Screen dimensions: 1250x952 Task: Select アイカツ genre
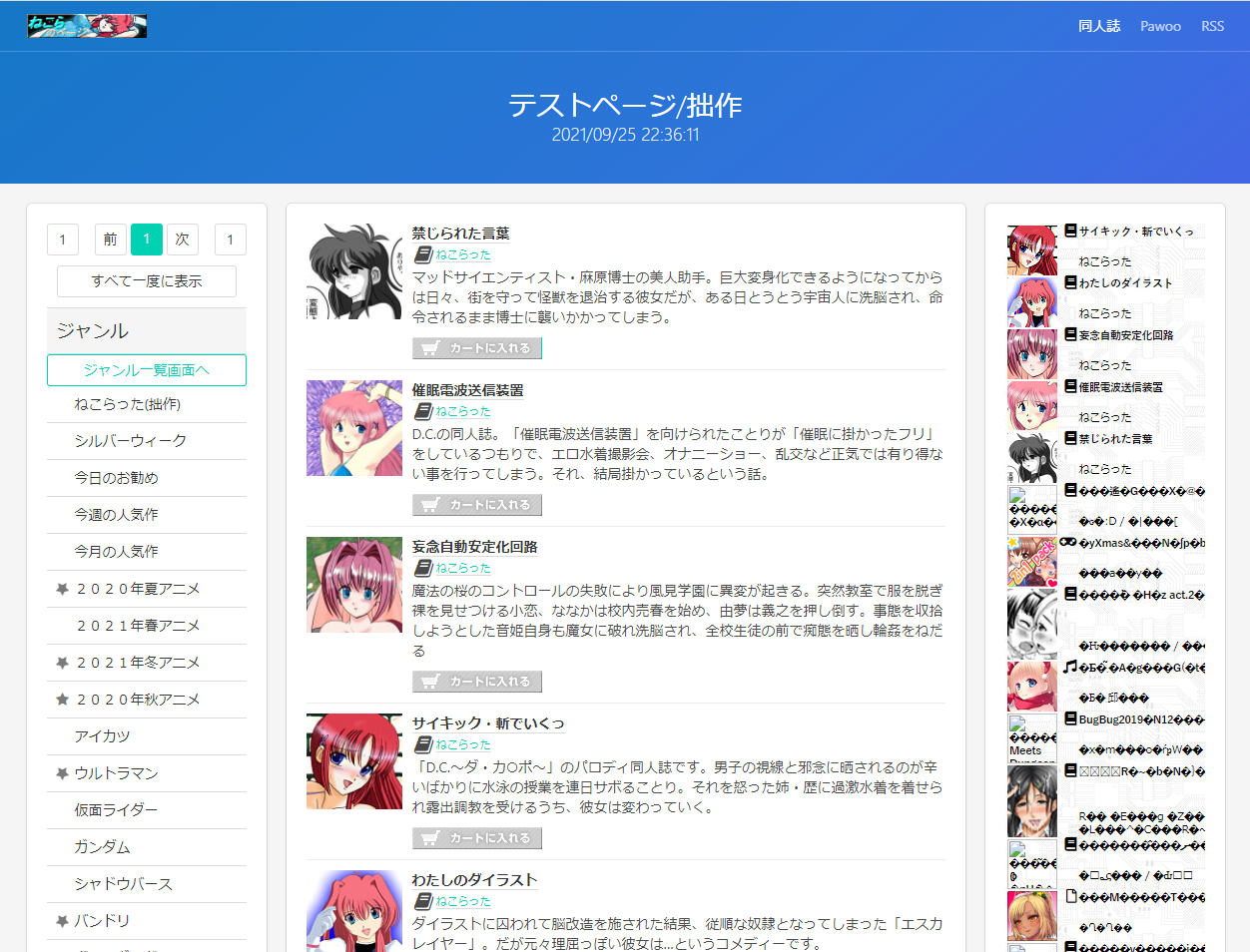102,736
